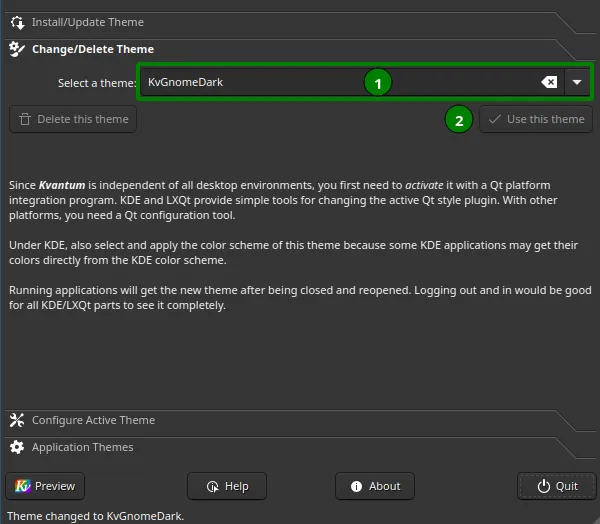Click the Use this theme button
The image size is (600, 524).
tap(536, 119)
